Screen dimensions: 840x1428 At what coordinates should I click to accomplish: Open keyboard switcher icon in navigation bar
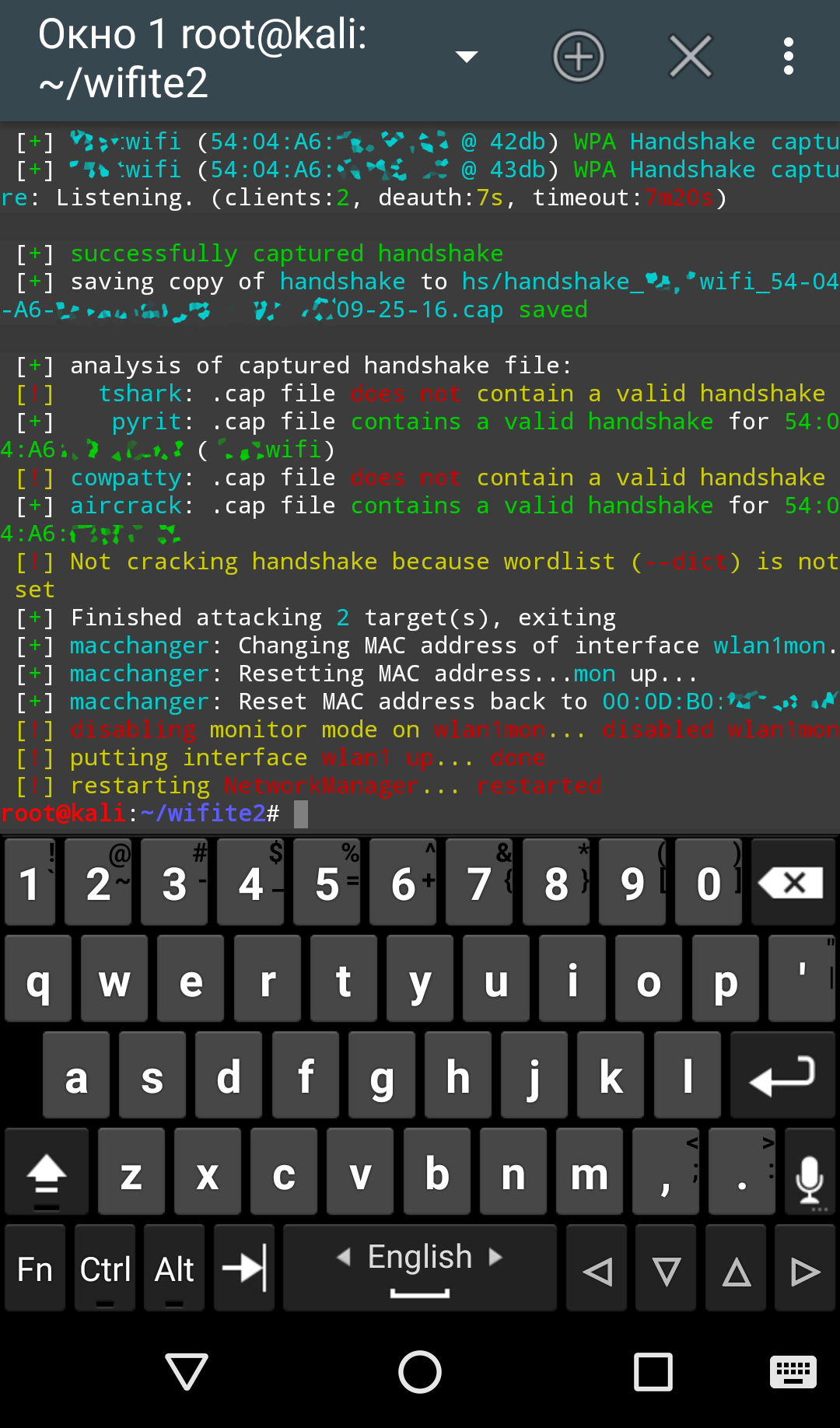coord(793,1371)
